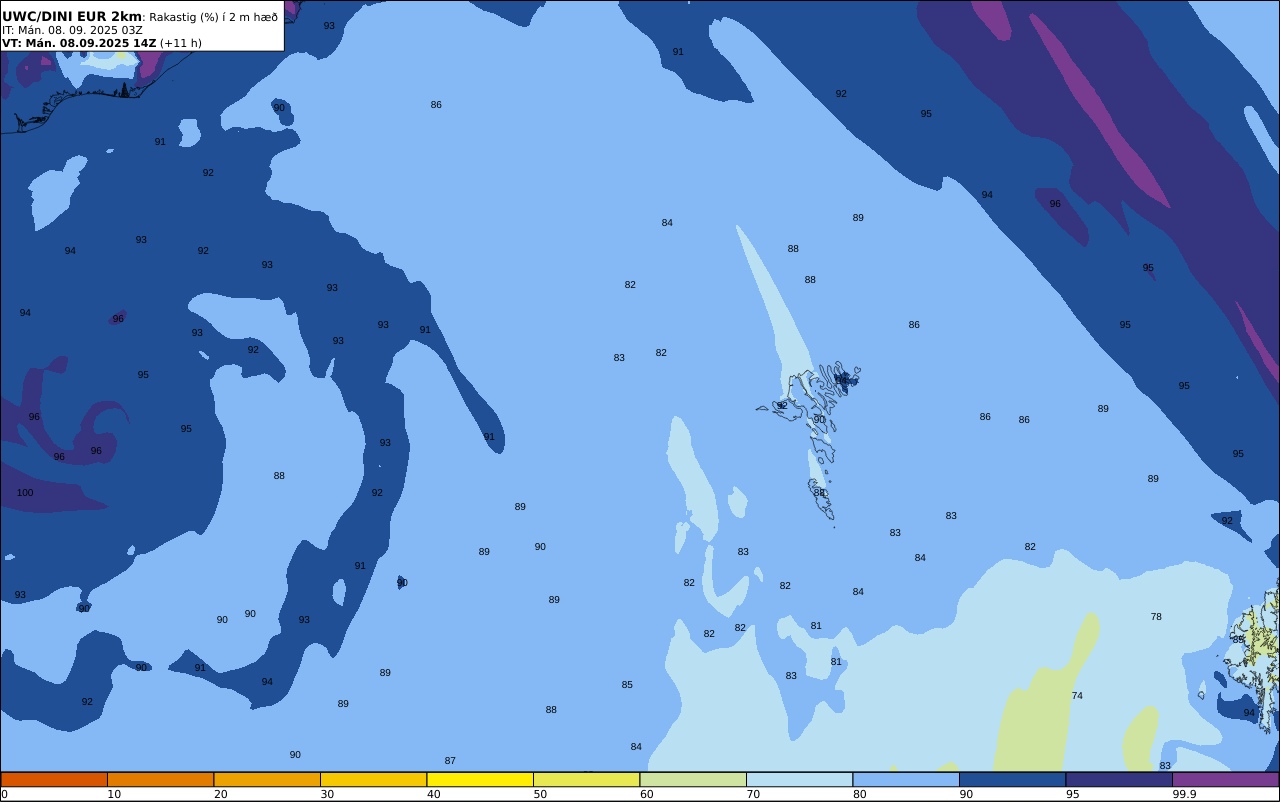The width and height of the screenshot is (1280, 802).
Task: Click the 'VT: Mán. 08.09.2025 14Z' line
Action: [79, 43]
